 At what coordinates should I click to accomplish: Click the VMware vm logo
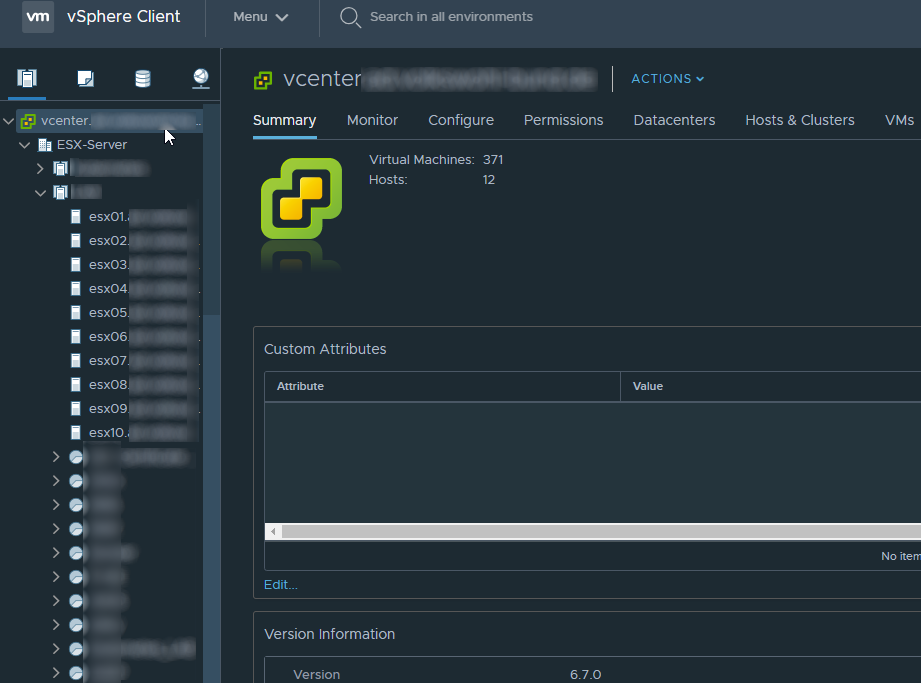pyautogui.click(x=38, y=16)
